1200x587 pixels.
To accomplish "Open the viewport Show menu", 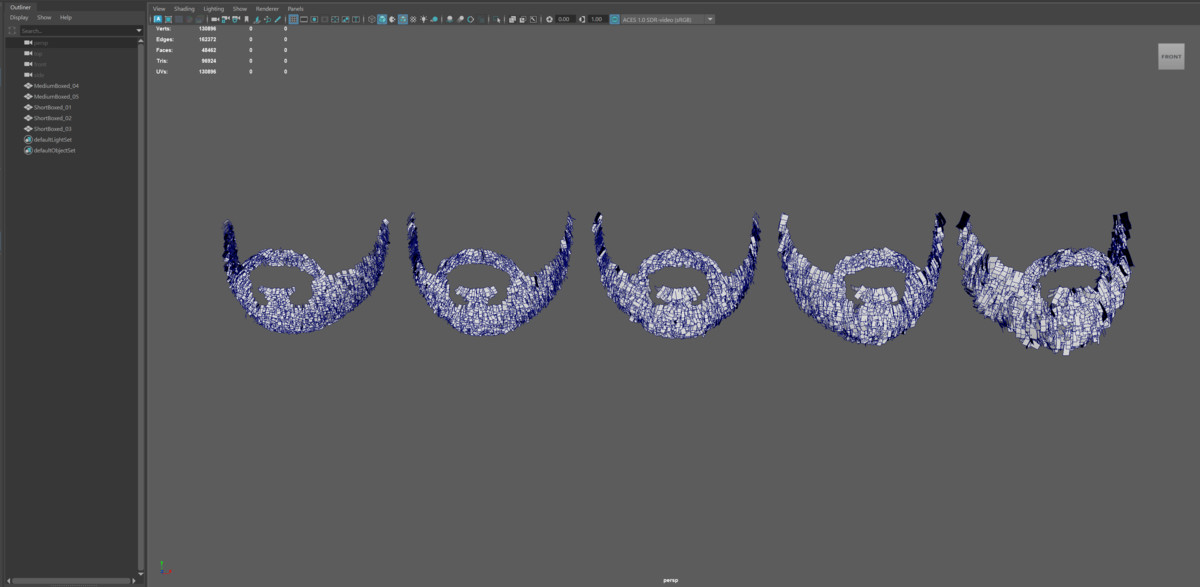I will coord(240,8).
